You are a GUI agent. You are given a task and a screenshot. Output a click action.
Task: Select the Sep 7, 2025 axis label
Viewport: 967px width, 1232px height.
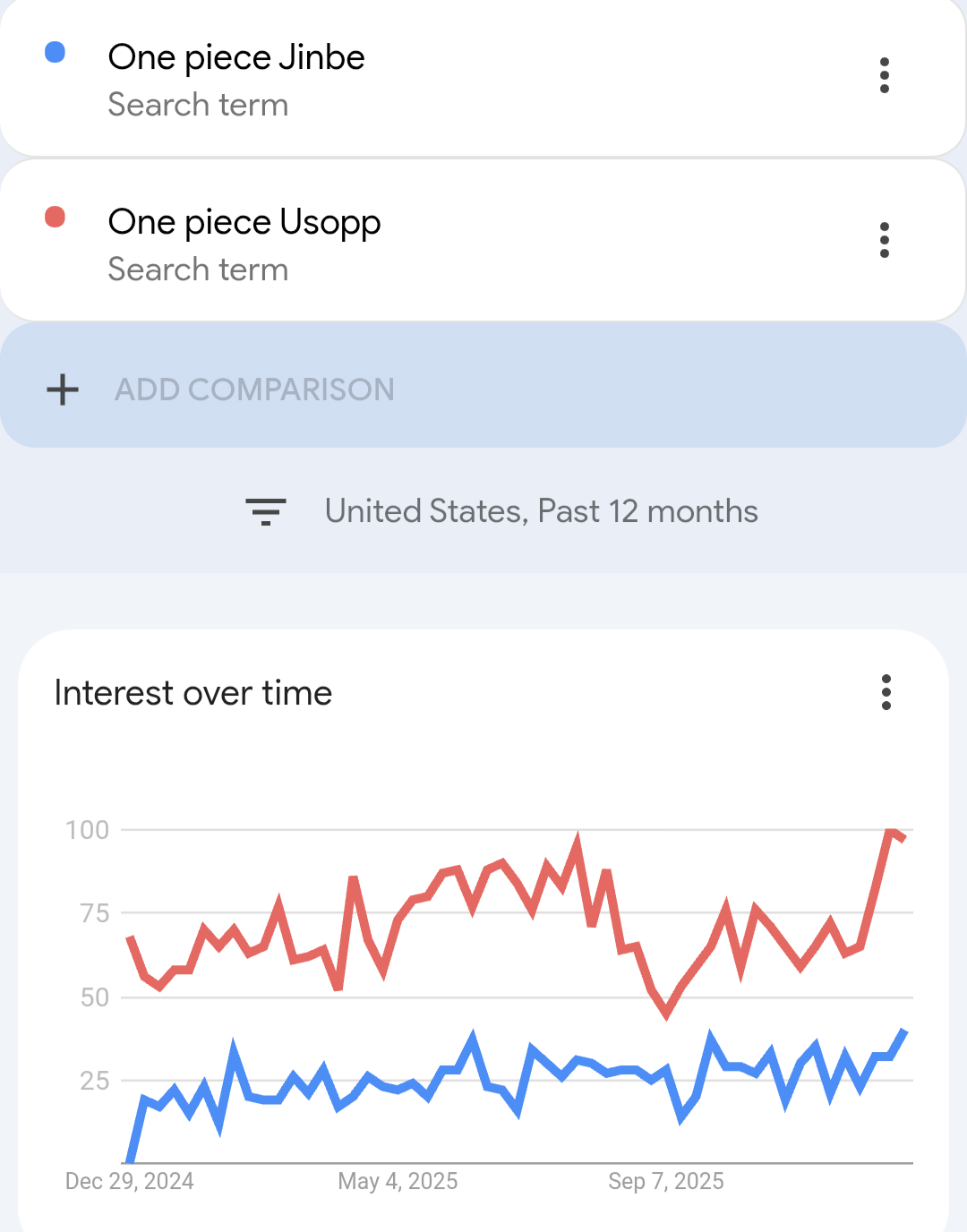click(666, 1181)
